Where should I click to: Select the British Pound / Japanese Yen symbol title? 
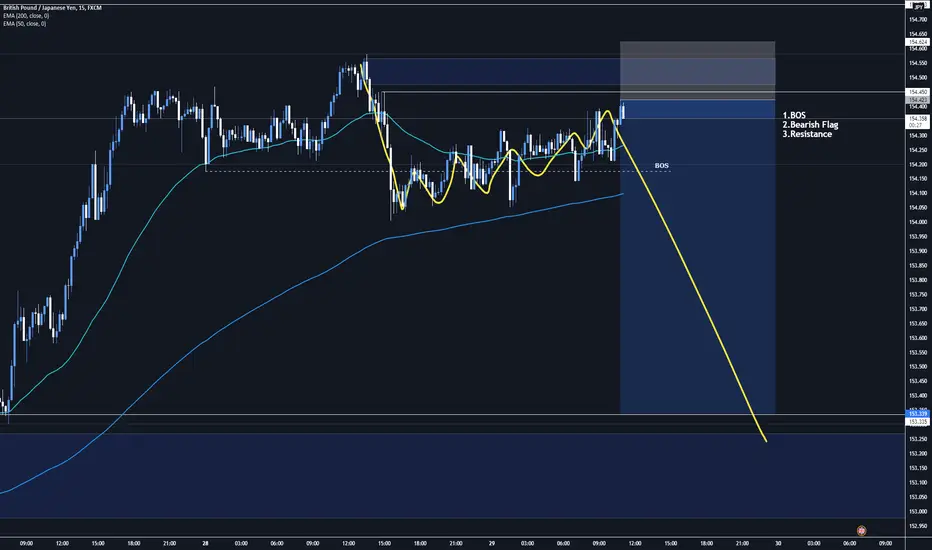click(52, 8)
